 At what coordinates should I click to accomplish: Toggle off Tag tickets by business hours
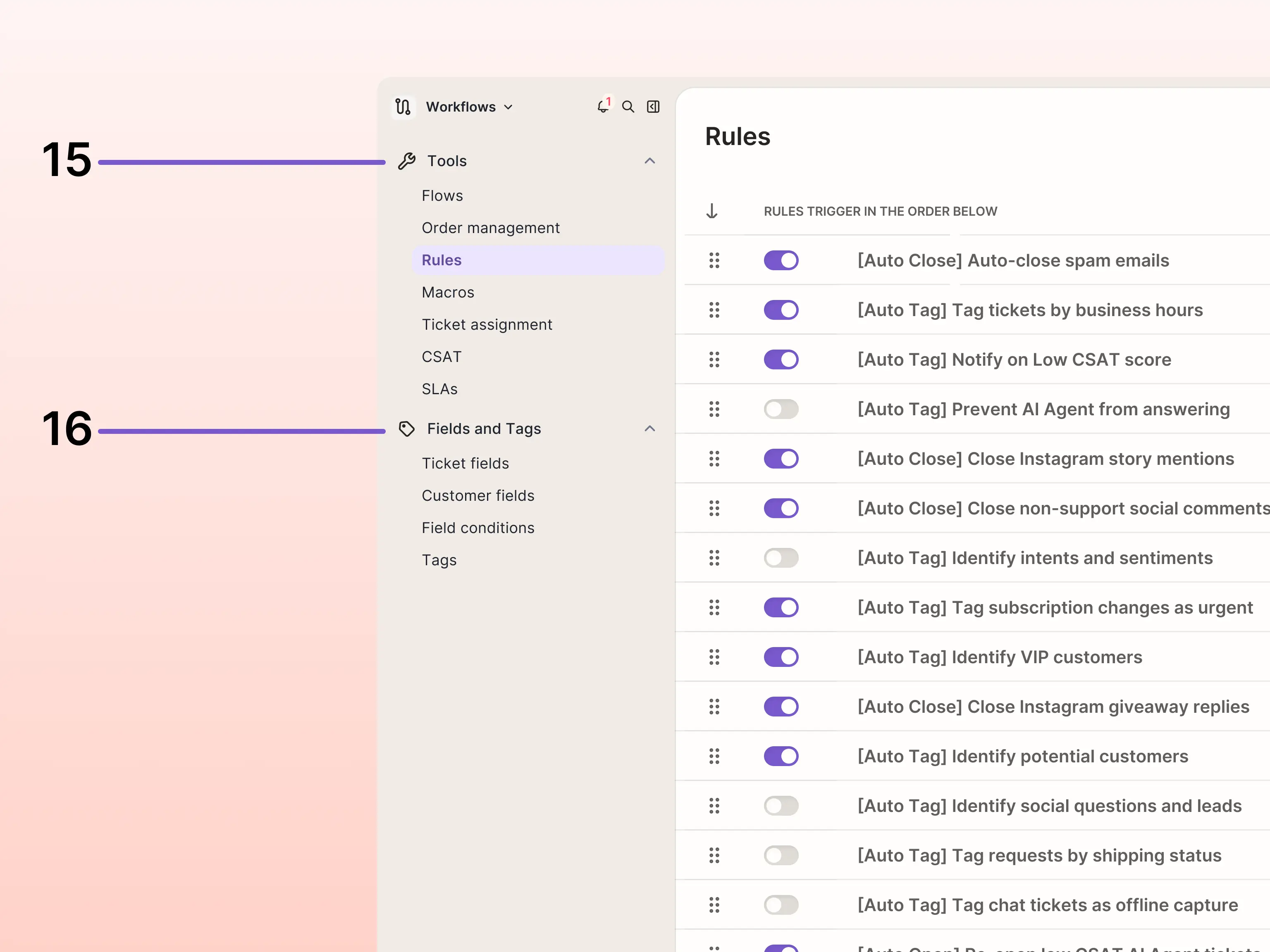click(x=781, y=310)
